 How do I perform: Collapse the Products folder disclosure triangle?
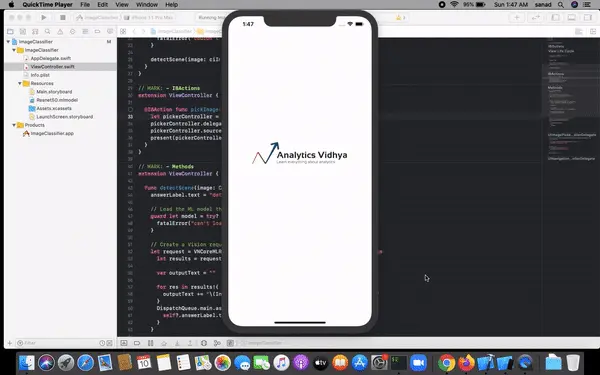tap(14, 125)
